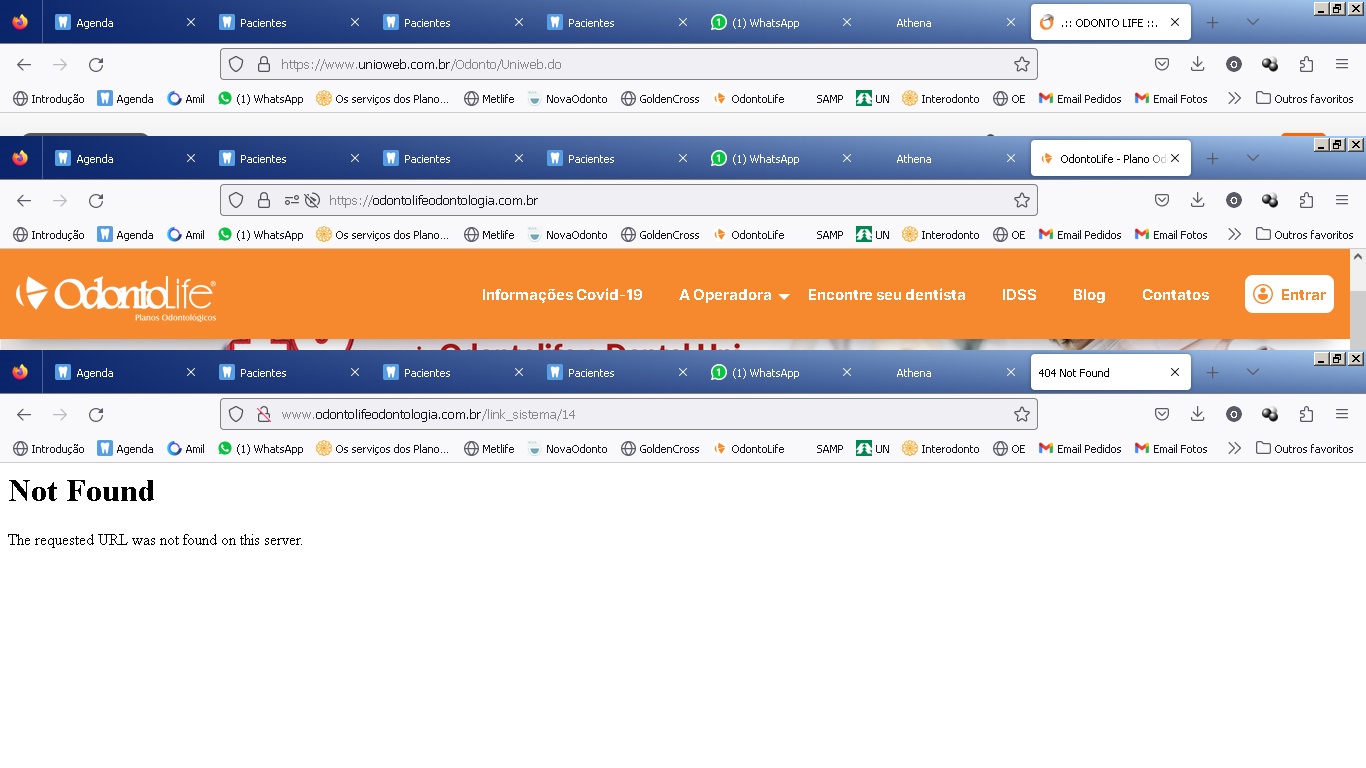Image resolution: width=1366 pixels, height=768 pixels.
Task: Click the address bar showing Odonto/Uniweb.do
Action: point(629,64)
